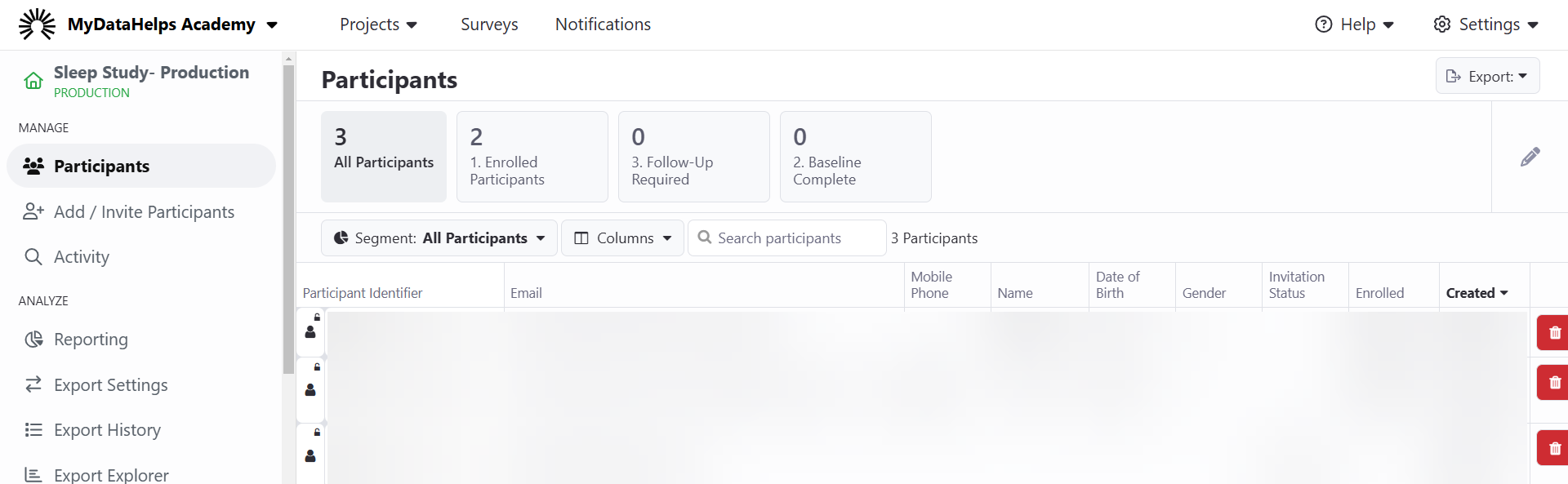Click the pencil edit segments icon
The height and width of the screenshot is (484, 1568).
[x=1530, y=157]
